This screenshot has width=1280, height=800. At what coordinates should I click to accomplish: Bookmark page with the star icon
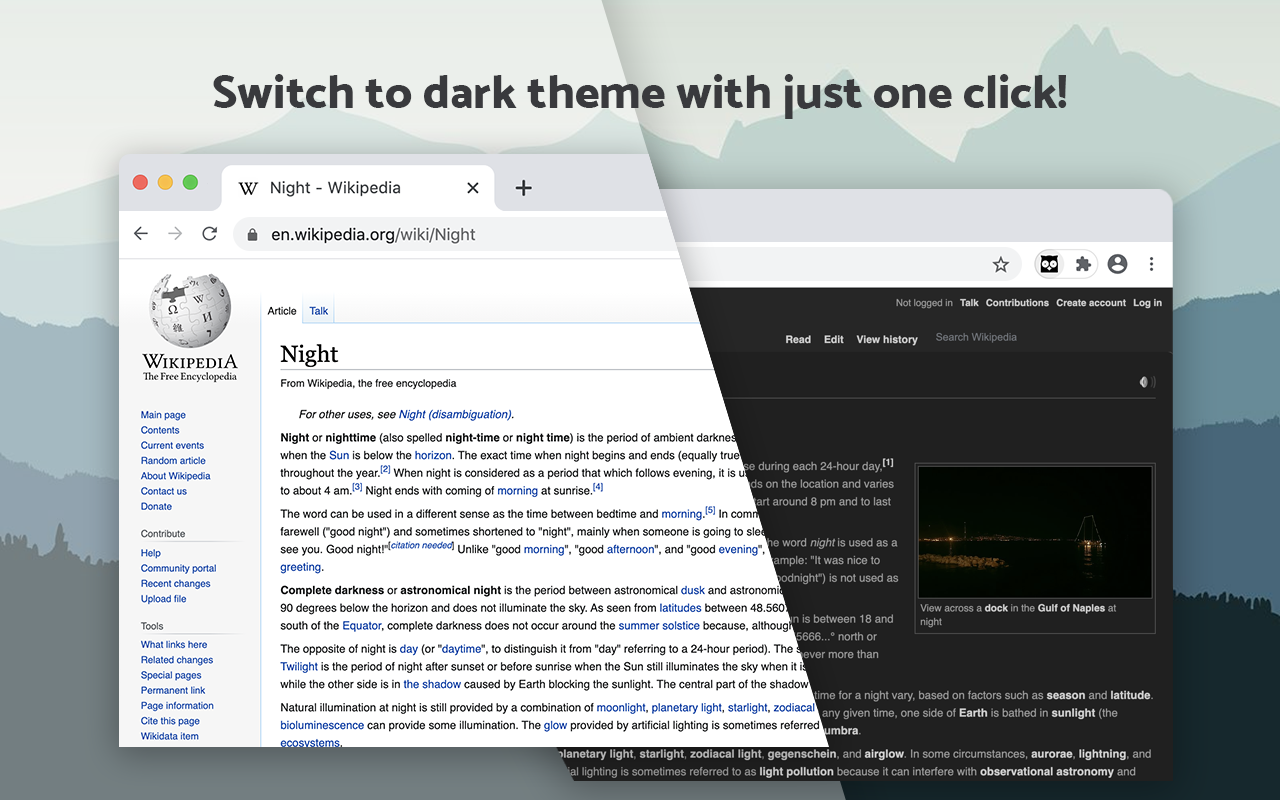(1001, 264)
